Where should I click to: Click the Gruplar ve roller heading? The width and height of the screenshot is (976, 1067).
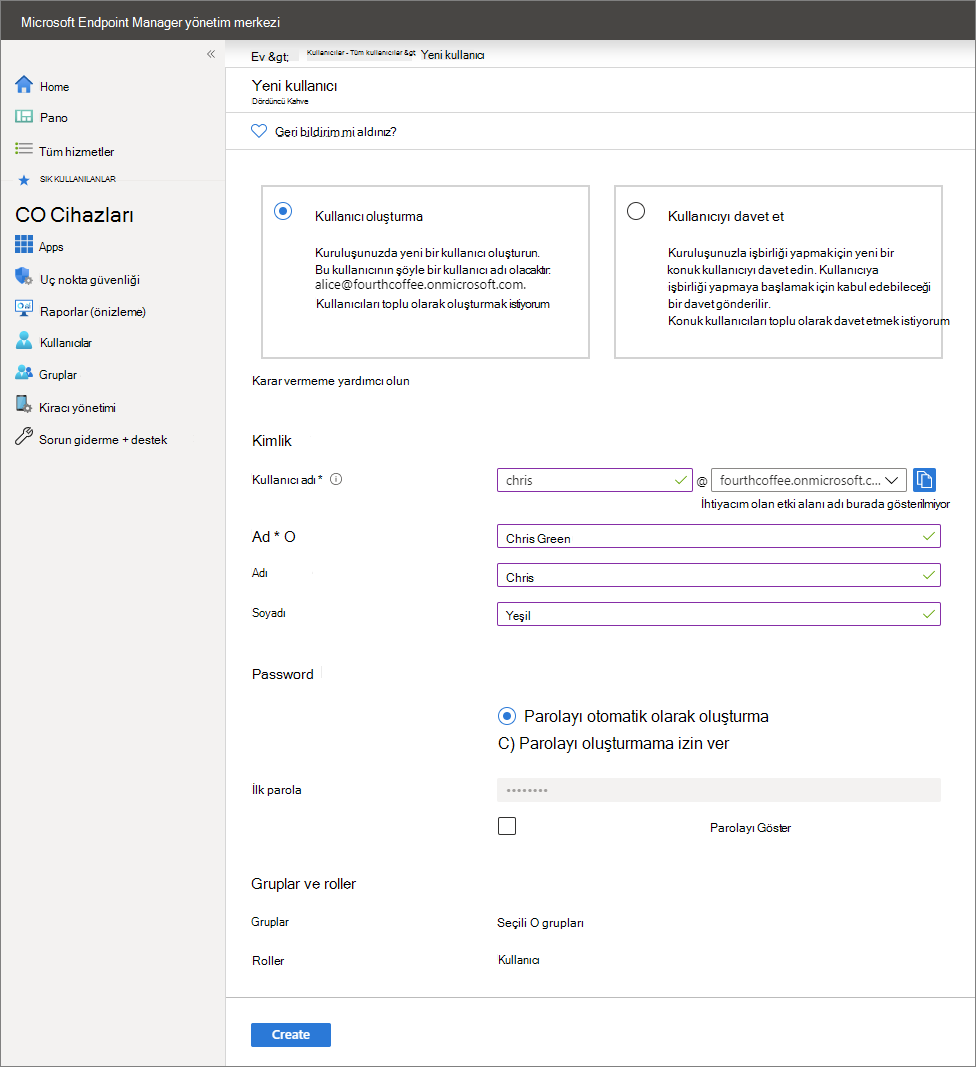click(304, 884)
